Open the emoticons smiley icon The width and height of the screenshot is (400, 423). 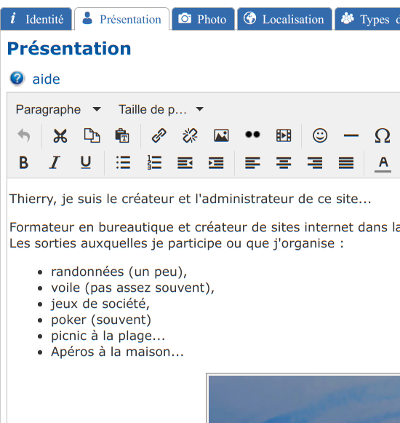320,136
